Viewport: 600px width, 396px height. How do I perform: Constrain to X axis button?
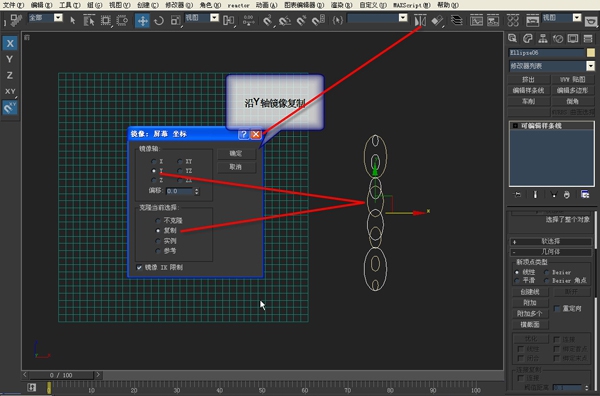pos(10,43)
